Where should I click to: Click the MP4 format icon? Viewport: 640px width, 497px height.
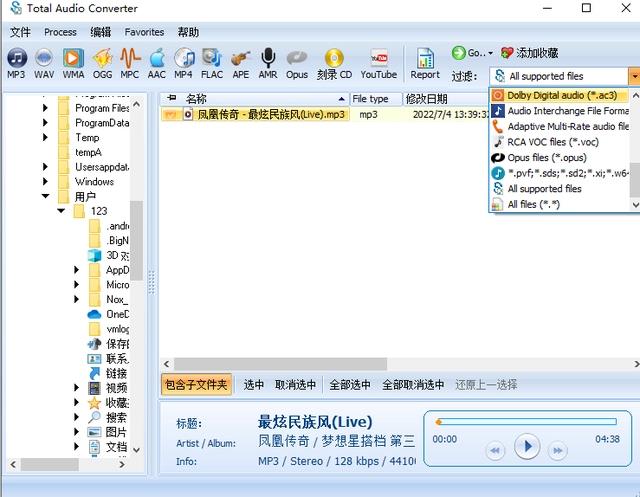pyautogui.click(x=183, y=63)
